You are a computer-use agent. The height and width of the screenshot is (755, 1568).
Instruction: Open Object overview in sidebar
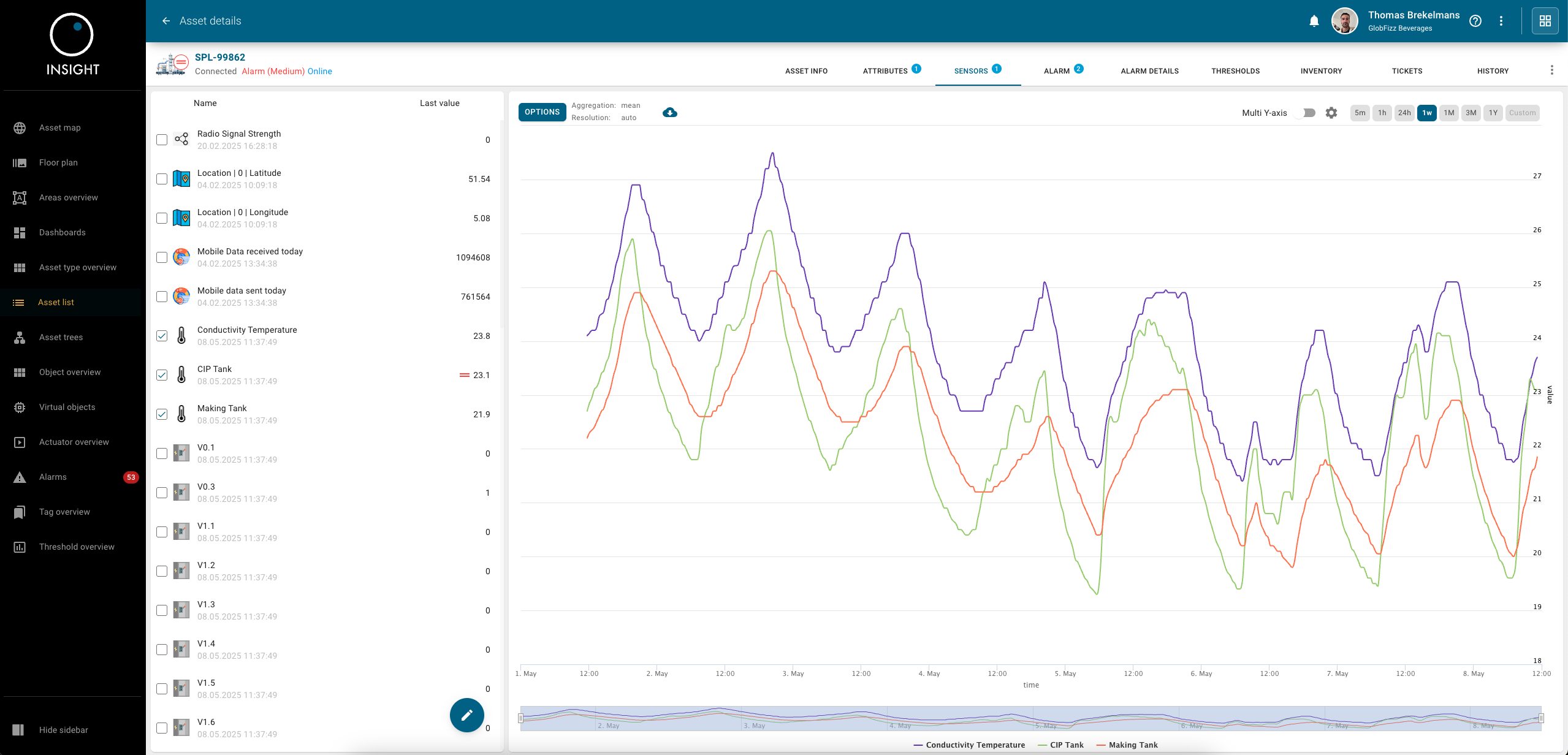coord(70,372)
